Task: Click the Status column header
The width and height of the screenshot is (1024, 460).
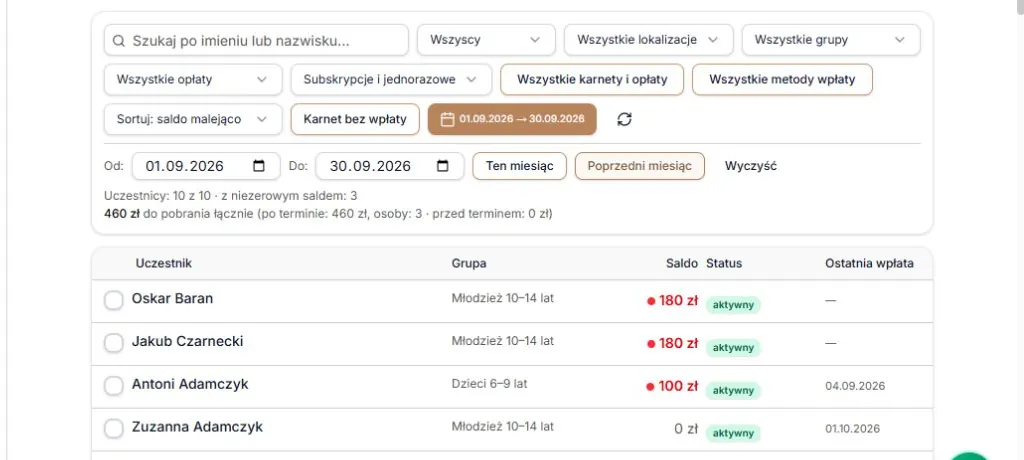Action: 724,263
